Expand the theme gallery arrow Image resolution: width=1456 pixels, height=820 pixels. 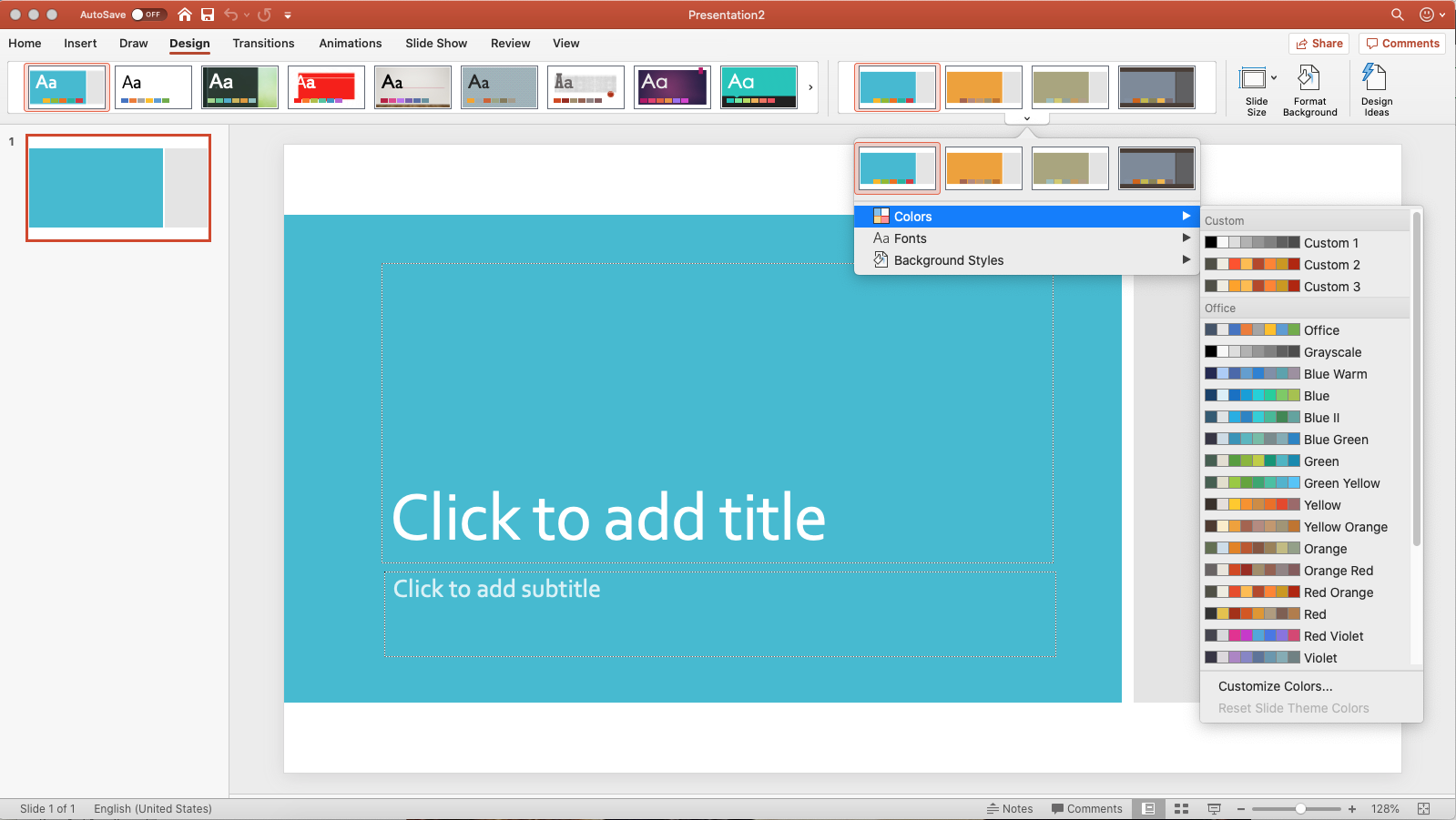(810, 87)
